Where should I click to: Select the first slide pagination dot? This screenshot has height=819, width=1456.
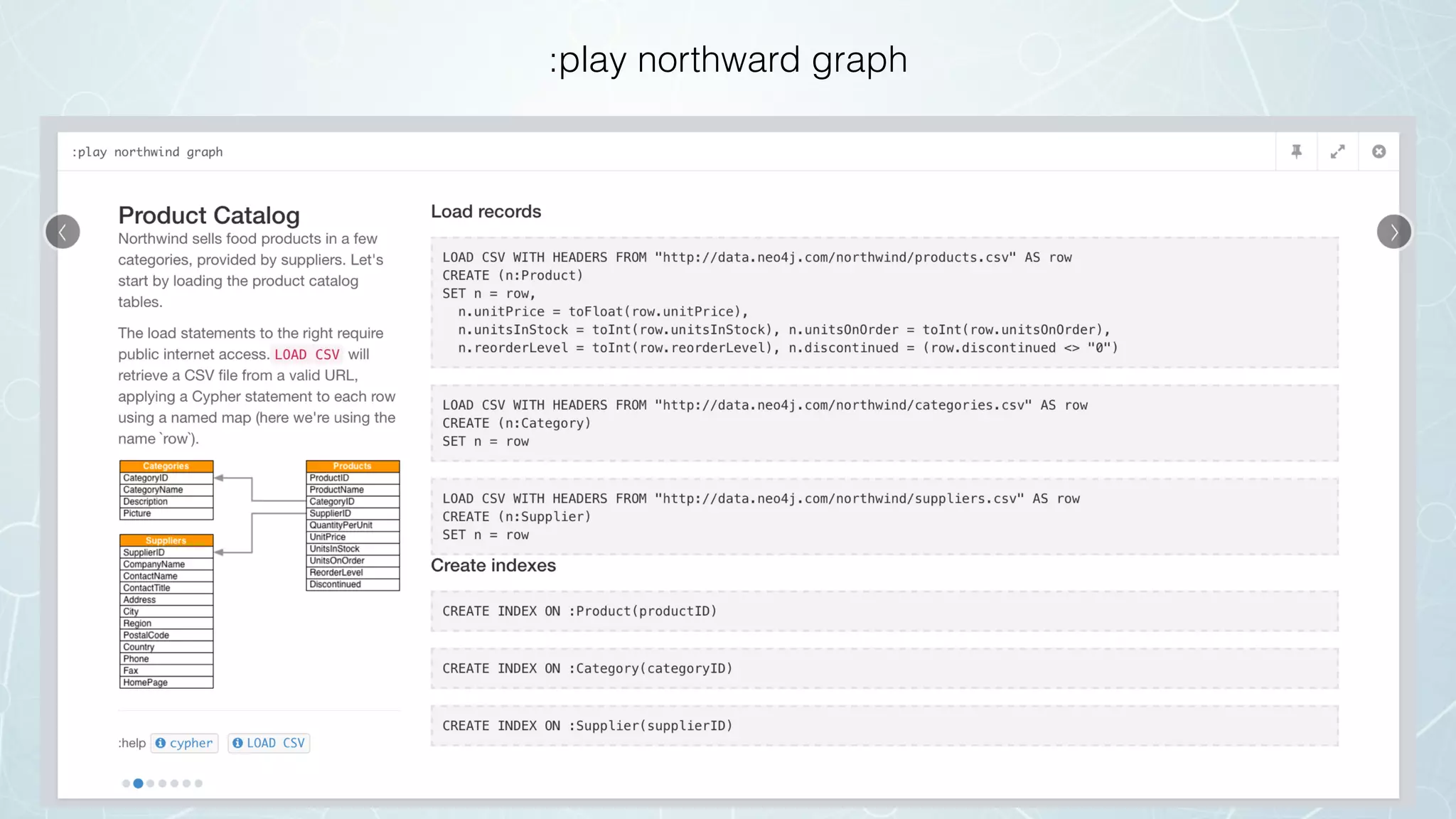pyautogui.click(x=126, y=783)
